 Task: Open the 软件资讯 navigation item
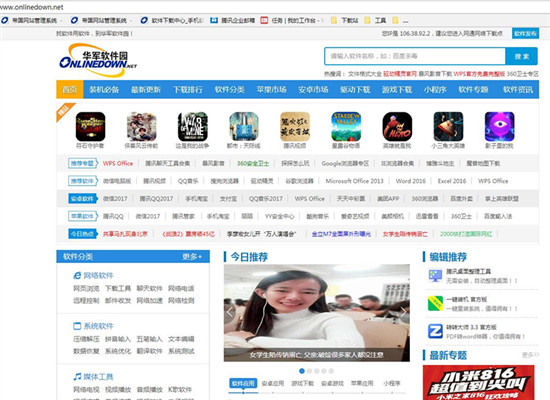point(518,89)
